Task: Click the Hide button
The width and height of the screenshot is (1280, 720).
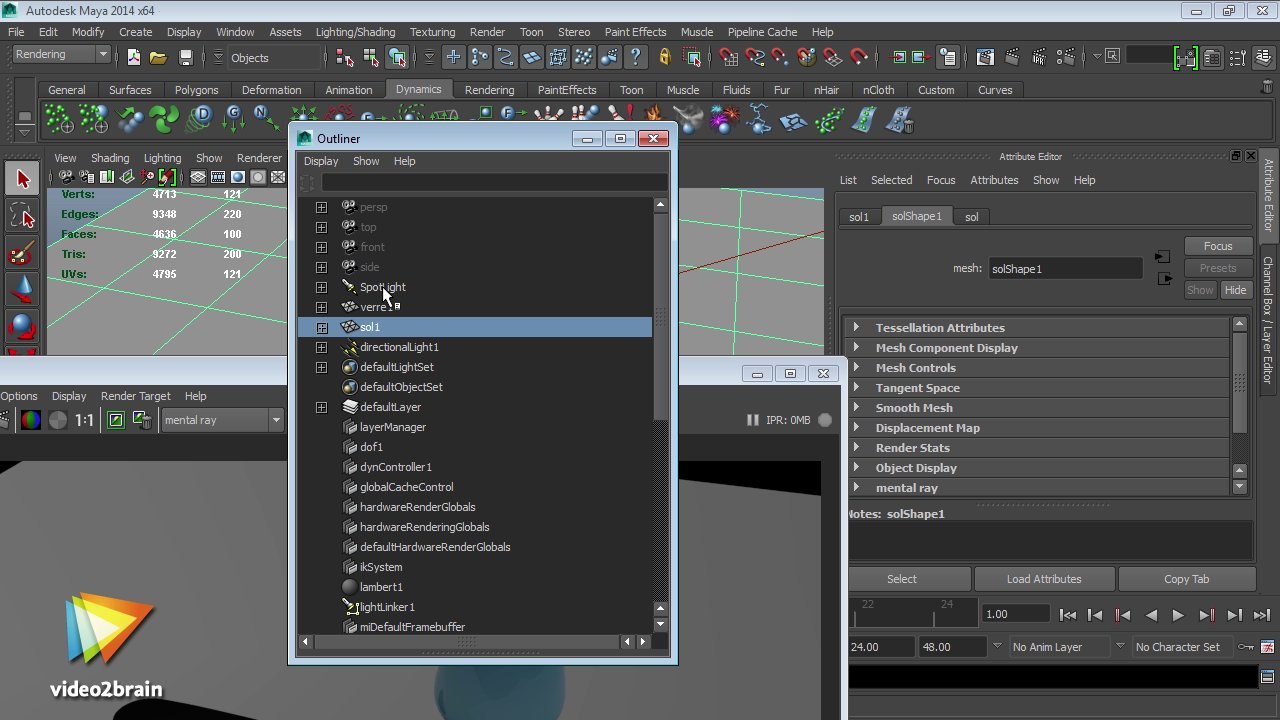Action: (1235, 290)
